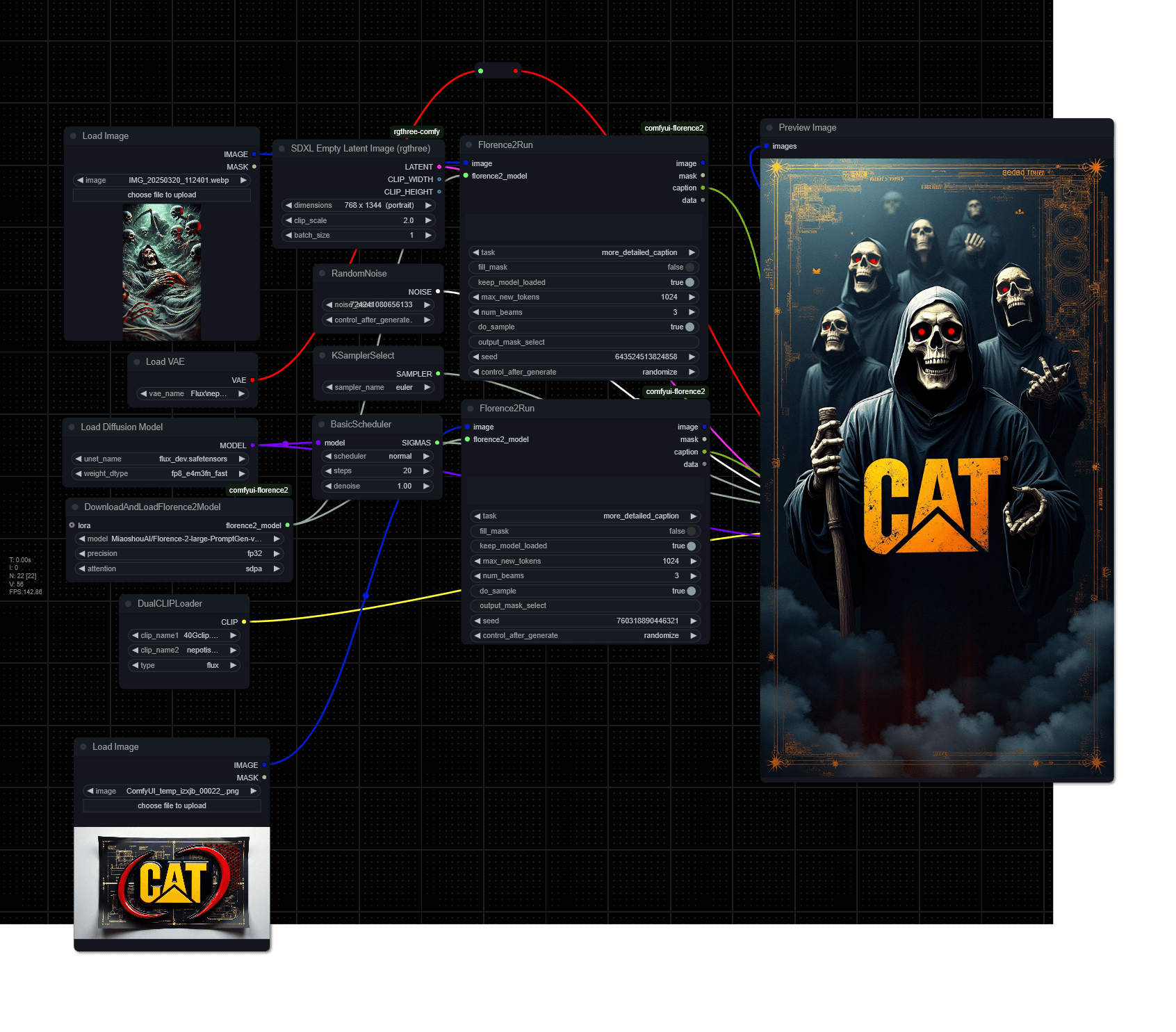The image size is (1176, 1032).
Task: Open the dimensions dropdown 768 x 1344 (portrait)
Action: point(359,206)
